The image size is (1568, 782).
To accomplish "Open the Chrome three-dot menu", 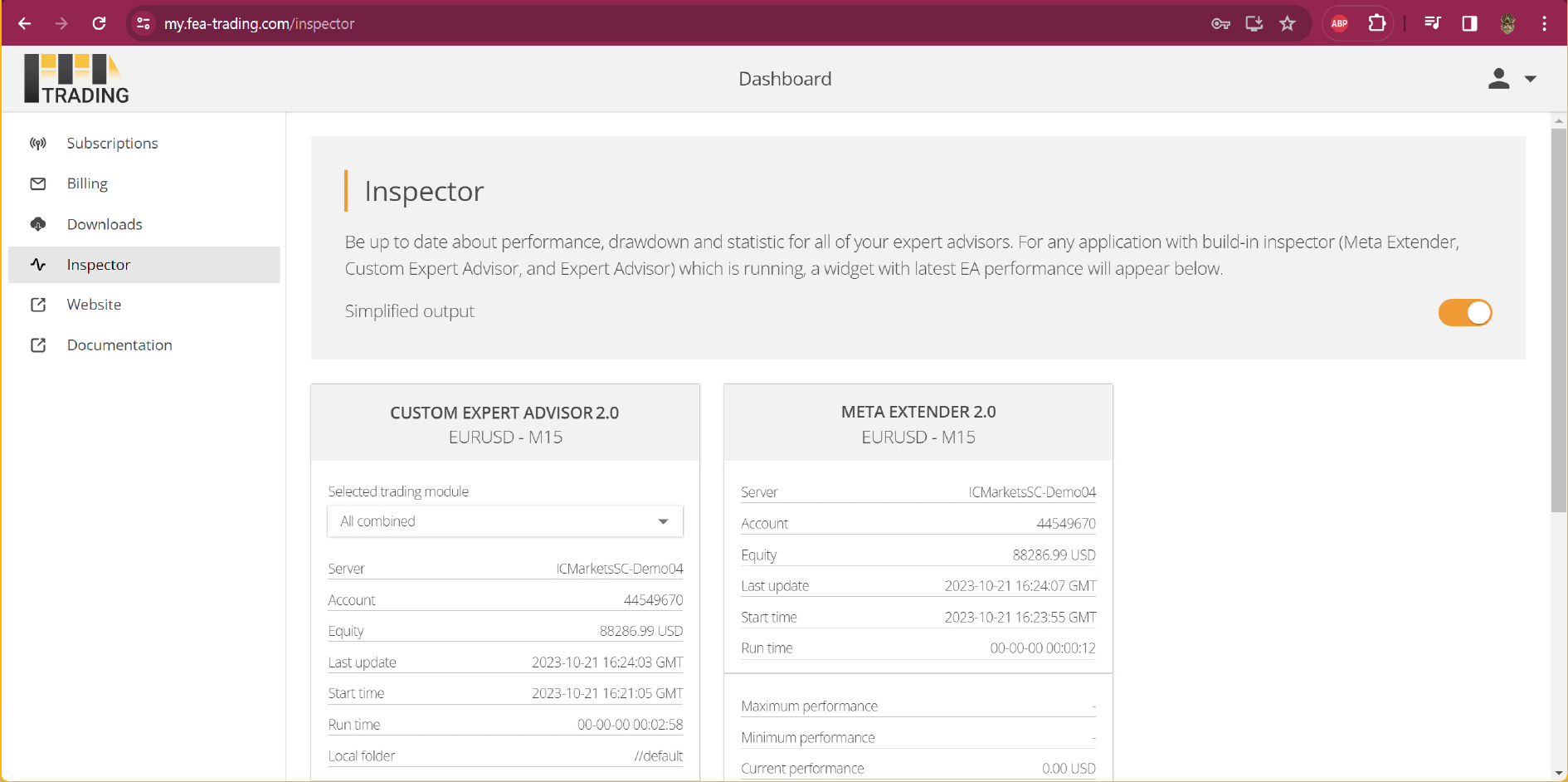I will [x=1544, y=23].
